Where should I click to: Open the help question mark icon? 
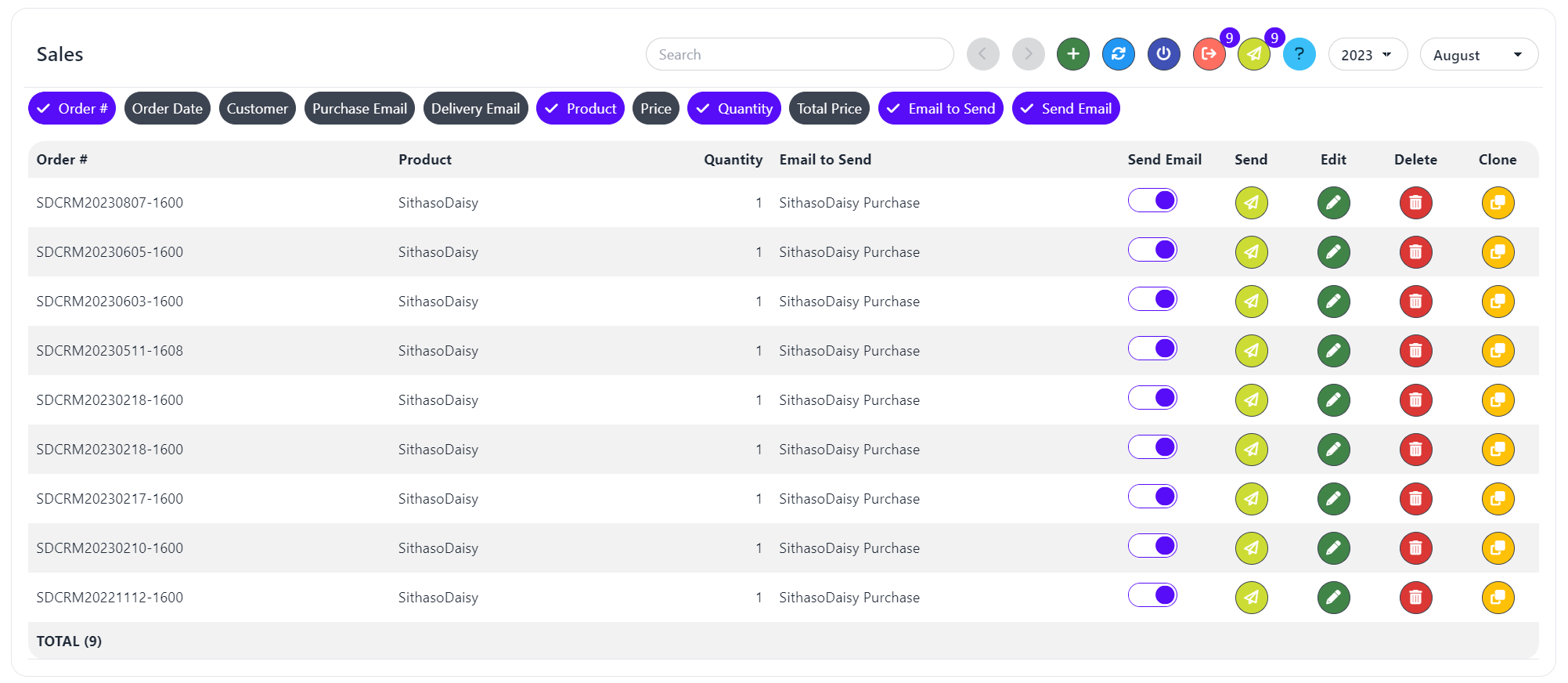(x=1299, y=54)
